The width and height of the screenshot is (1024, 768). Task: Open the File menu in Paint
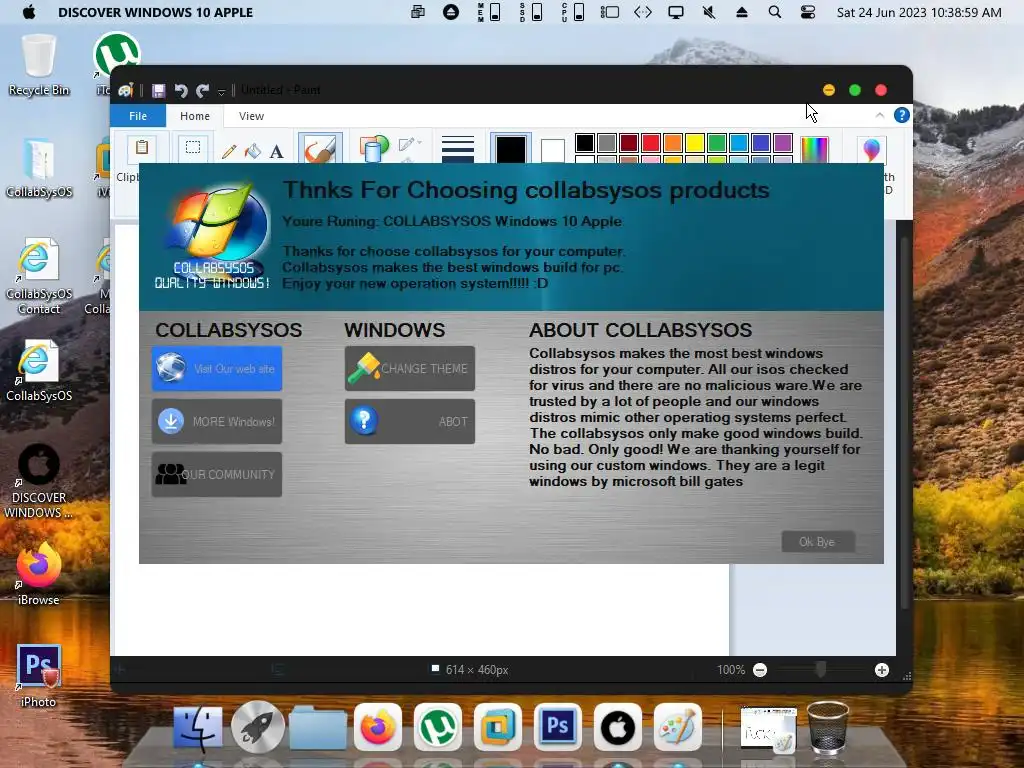(x=138, y=116)
